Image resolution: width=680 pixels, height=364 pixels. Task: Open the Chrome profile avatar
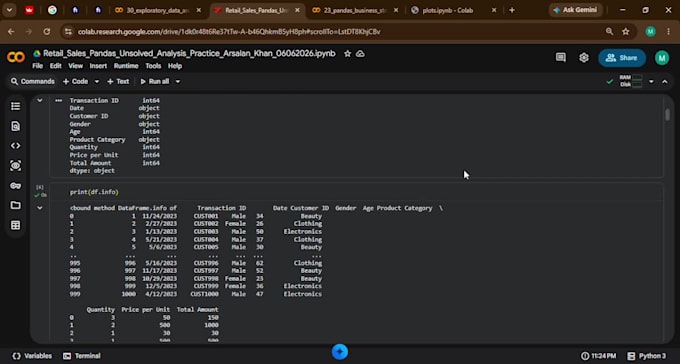651,31
